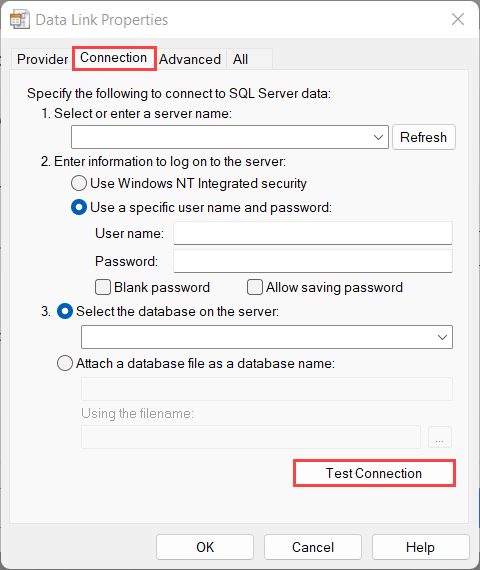Confirm with the OK button
Viewport: 480px width, 570px height.
coord(205,547)
